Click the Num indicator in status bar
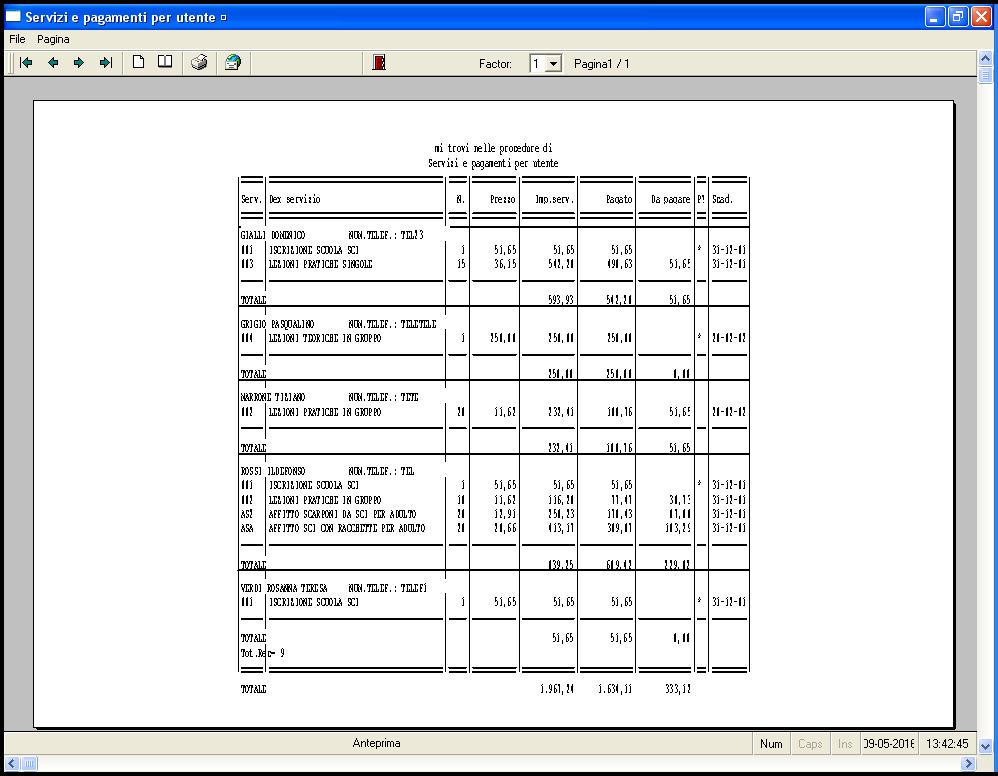Screen dimensions: 998x776 tap(771, 744)
